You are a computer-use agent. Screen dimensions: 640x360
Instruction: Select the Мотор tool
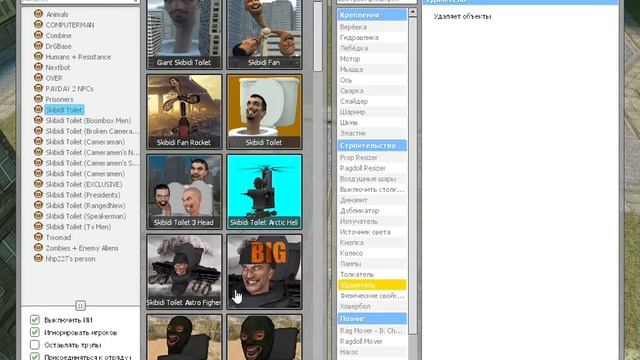pos(372,59)
